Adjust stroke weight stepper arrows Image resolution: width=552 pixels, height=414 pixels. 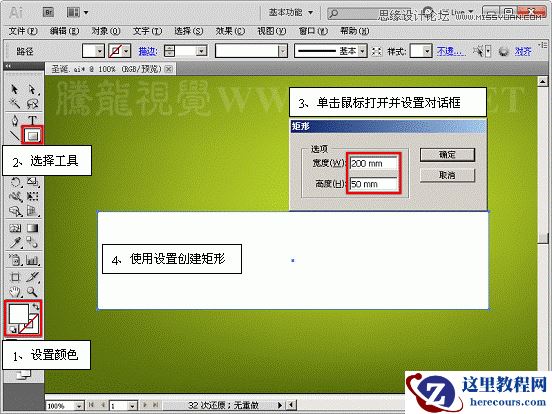pos(169,51)
